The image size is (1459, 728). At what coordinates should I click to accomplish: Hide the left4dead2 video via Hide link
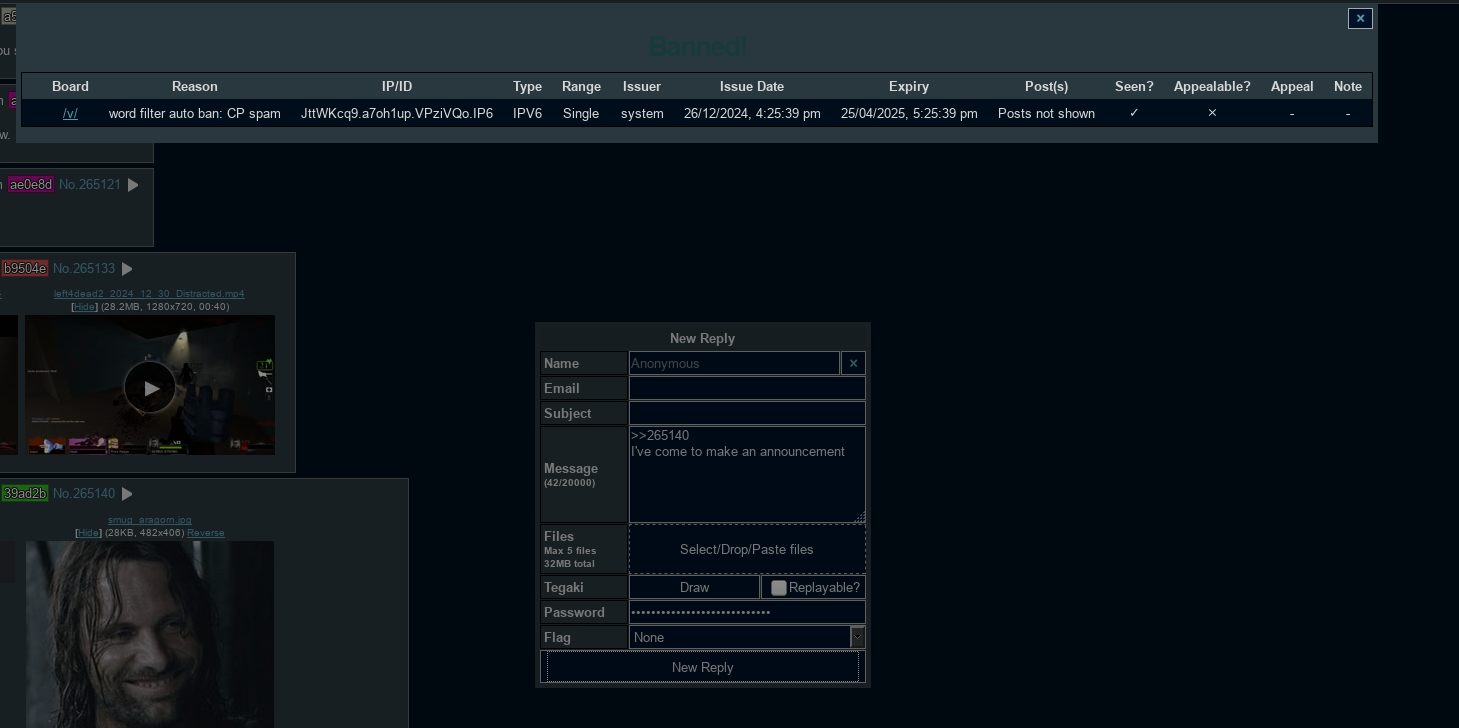tap(85, 307)
